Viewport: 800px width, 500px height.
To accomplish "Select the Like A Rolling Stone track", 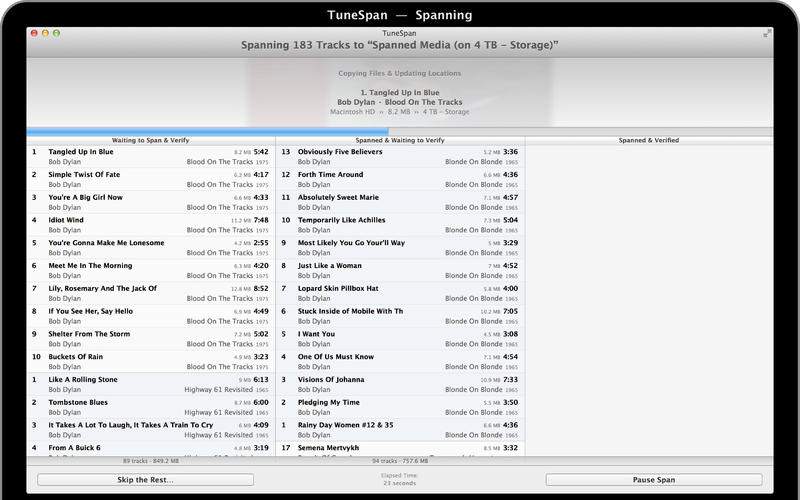I will tap(151, 384).
